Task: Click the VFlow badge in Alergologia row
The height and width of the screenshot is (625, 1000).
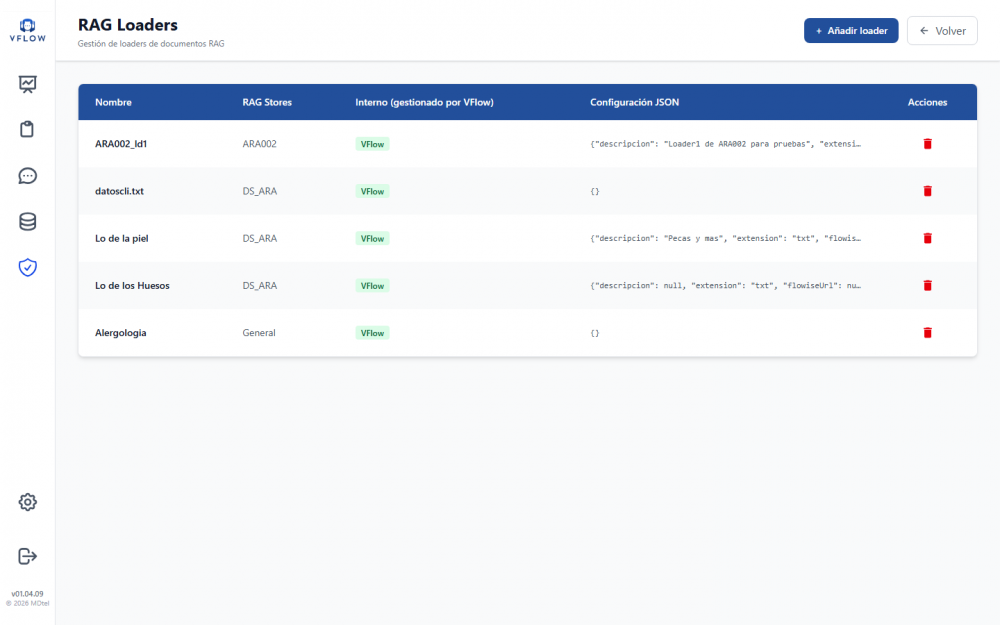Action: (x=372, y=333)
